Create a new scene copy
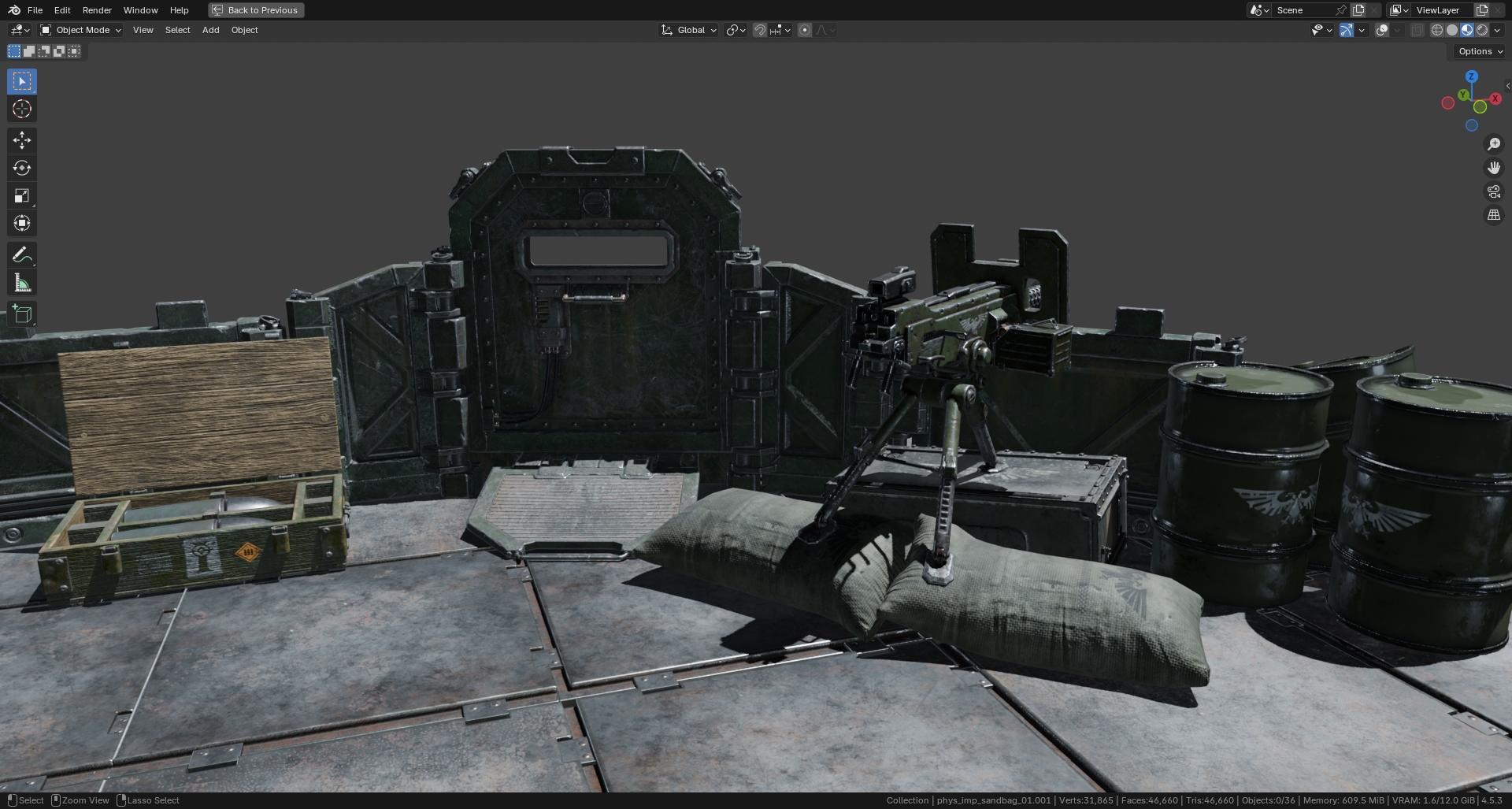The width and height of the screenshot is (1512, 809). (x=1358, y=10)
